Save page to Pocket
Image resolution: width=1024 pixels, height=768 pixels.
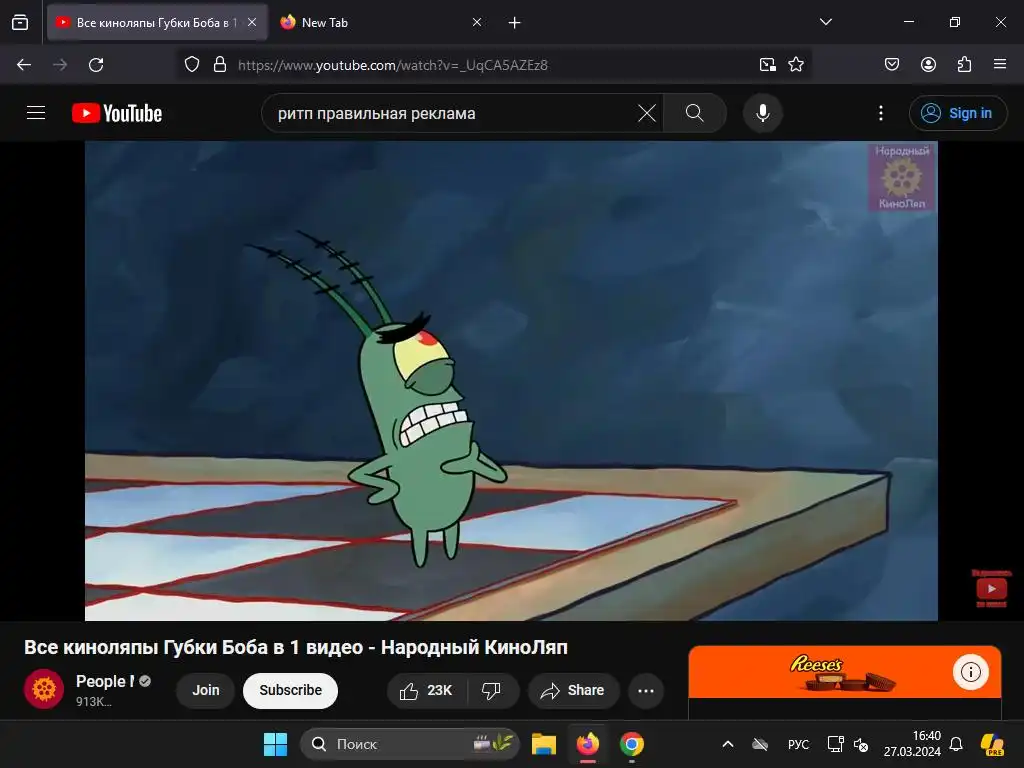pos(891,65)
